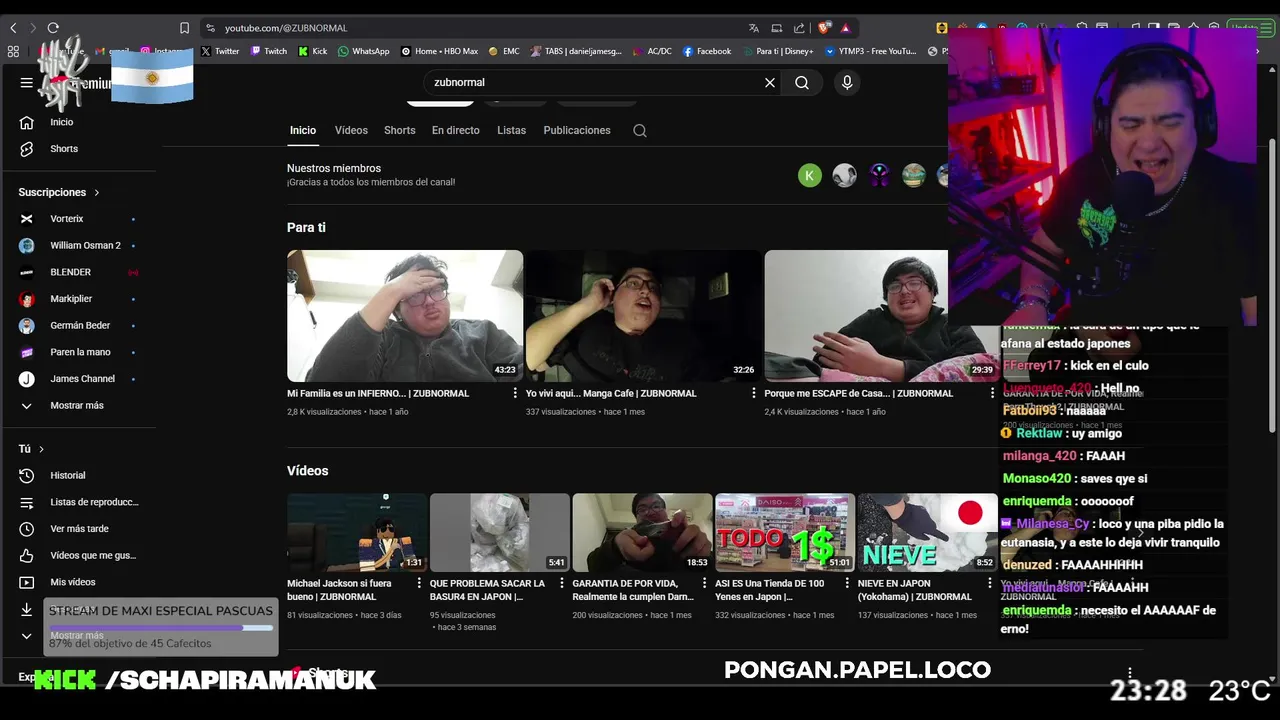This screenshot has width=1280, height=720.
Task: Play Michael Jackson si fuera bueno thumbnail
Action: 357,532
